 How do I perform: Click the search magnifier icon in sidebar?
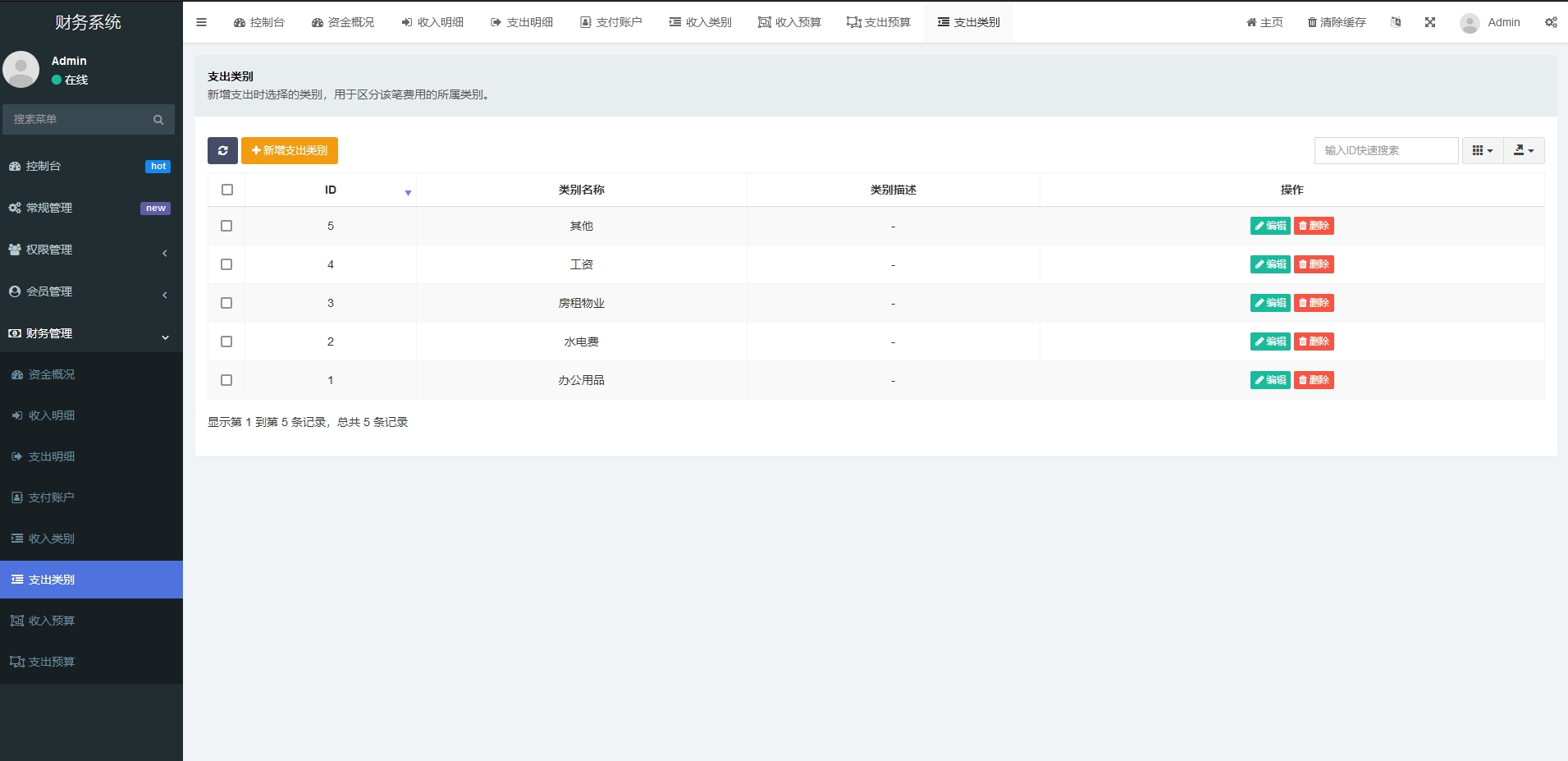pyautogui.click(x=158, y=120)
